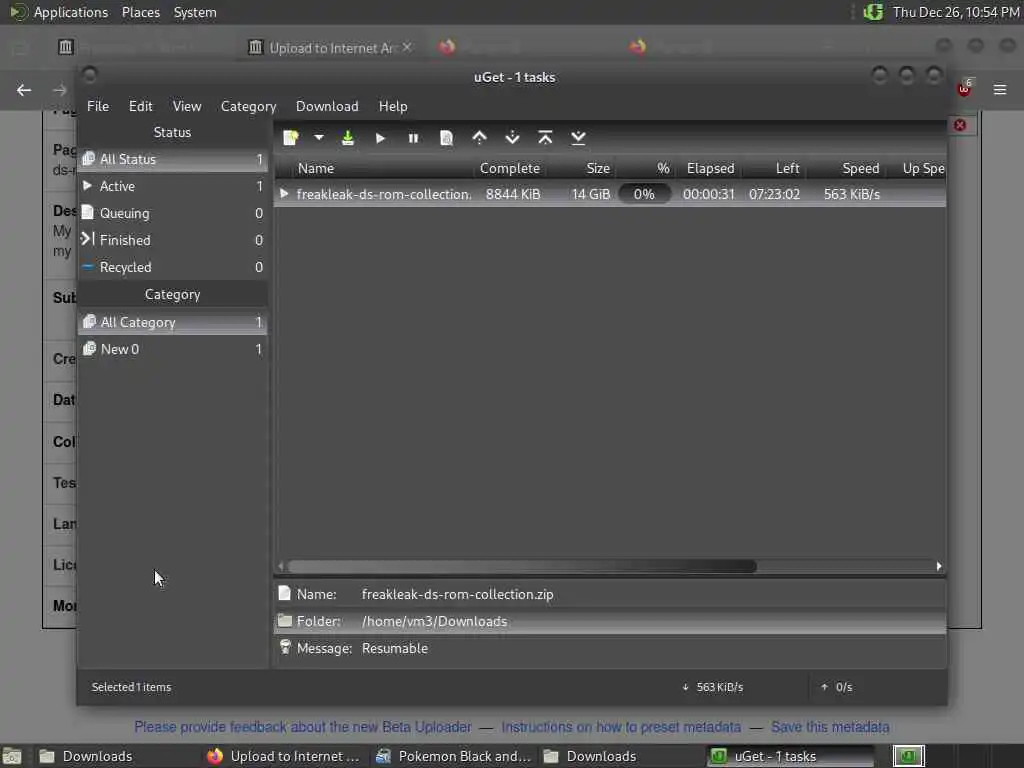Switch to the Upload to Internet Archive browser tab
This screenshot has height=768, width=1024.
(331, 48)
